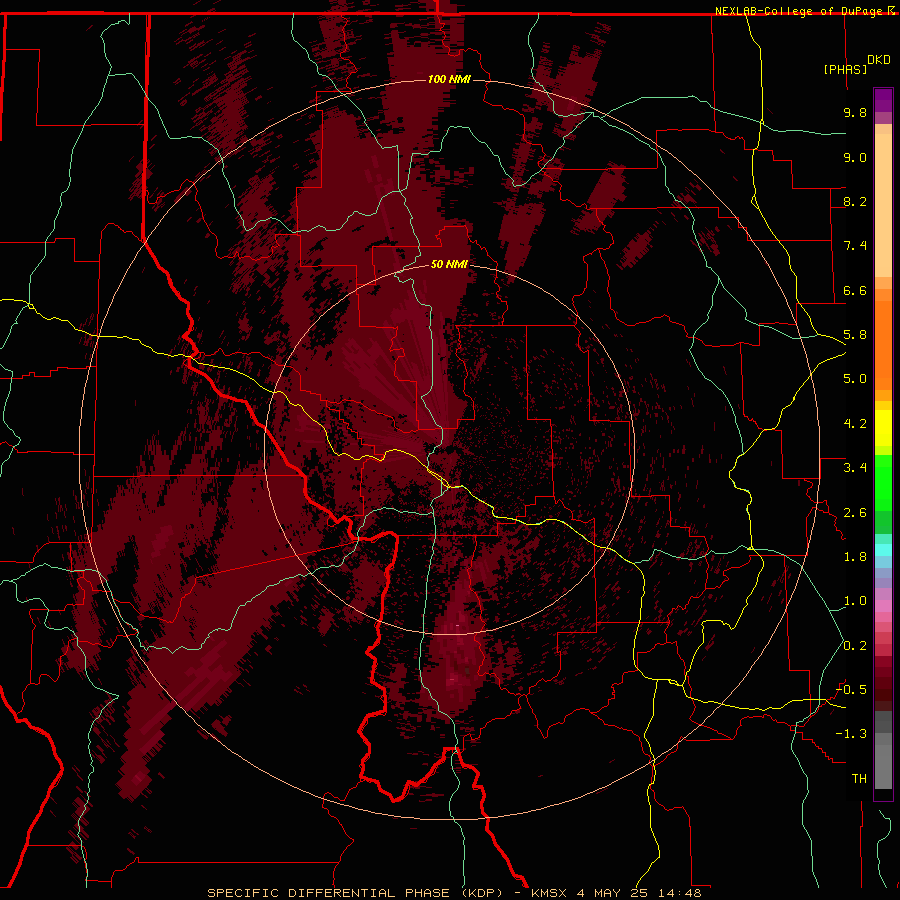
Task: Click the cyan segment of the color bar
Action: [883, 550]
